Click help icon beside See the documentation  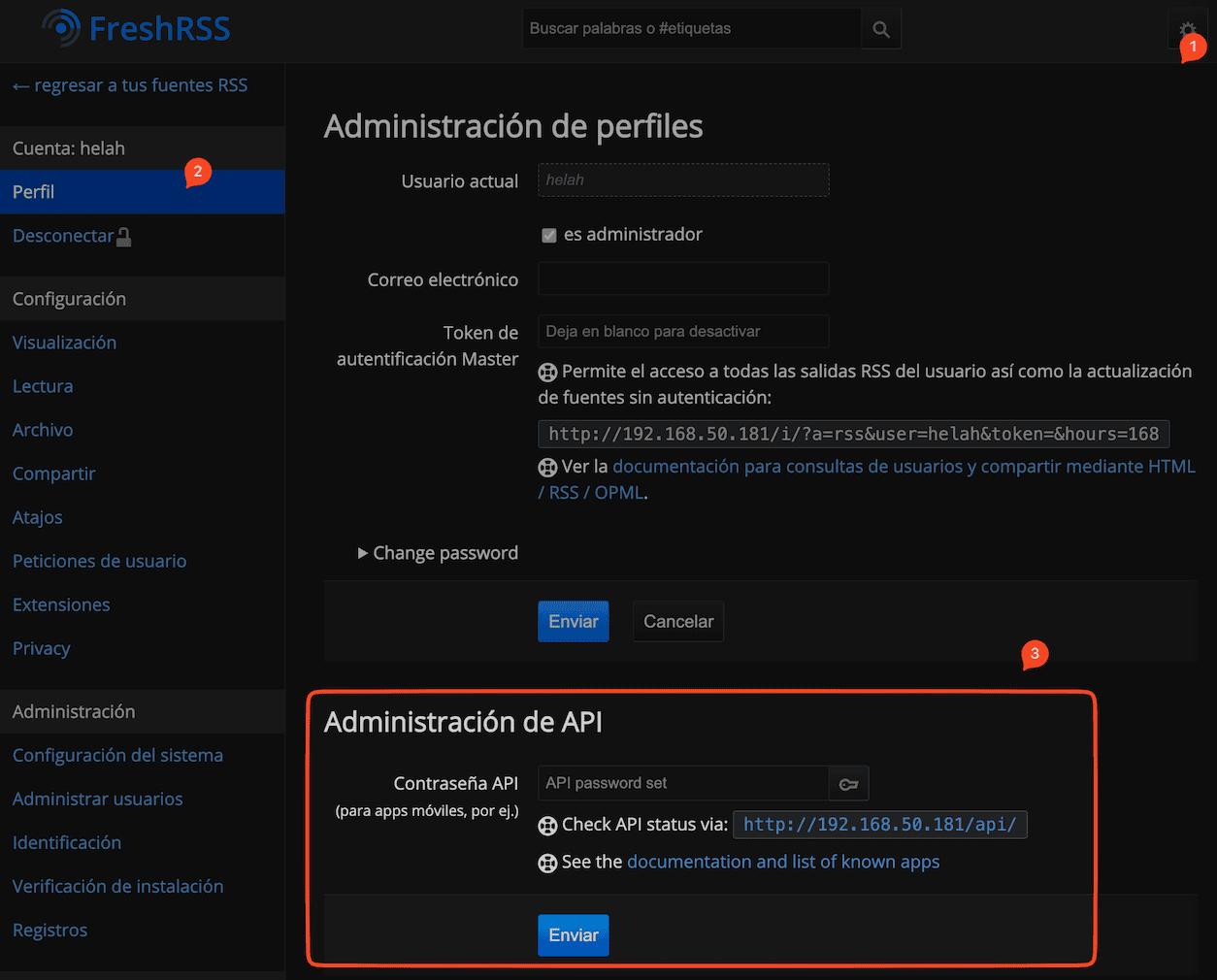pyautogui.click(x=547, y=863)
